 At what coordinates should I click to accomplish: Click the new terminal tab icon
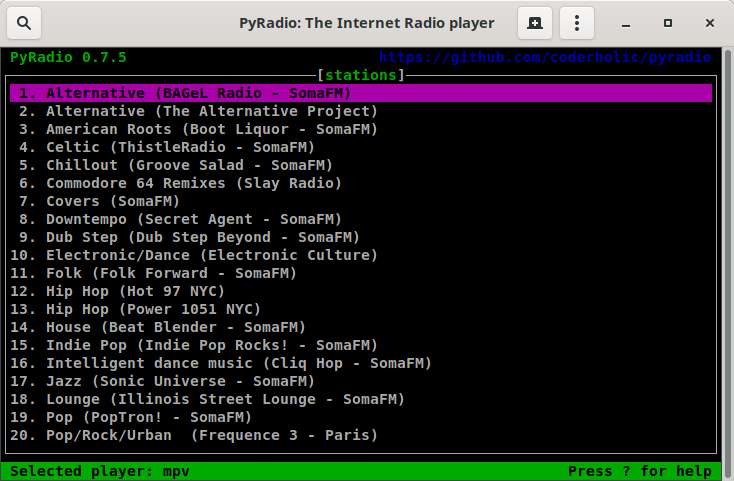pos(535,23)
